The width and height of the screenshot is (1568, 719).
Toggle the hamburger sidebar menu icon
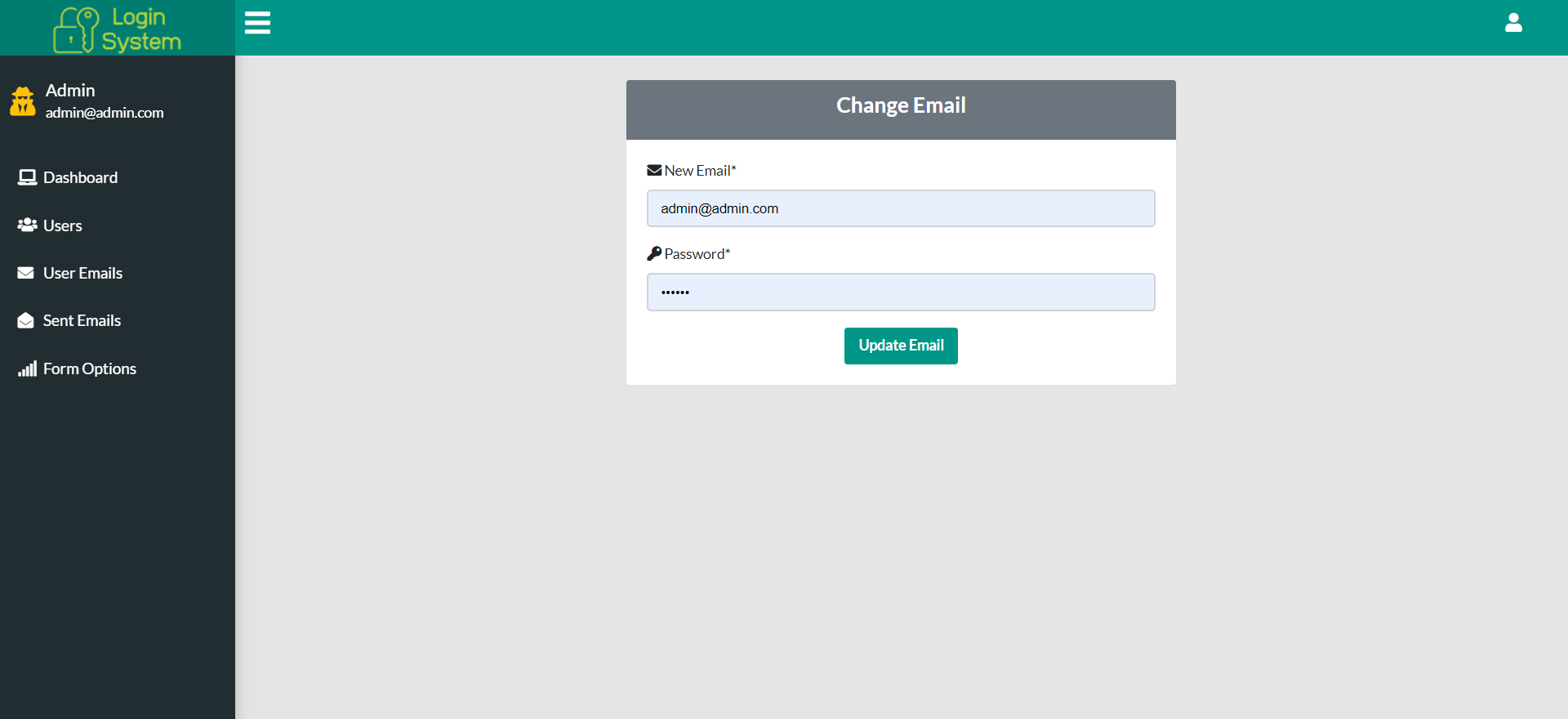tap(257, 23)
